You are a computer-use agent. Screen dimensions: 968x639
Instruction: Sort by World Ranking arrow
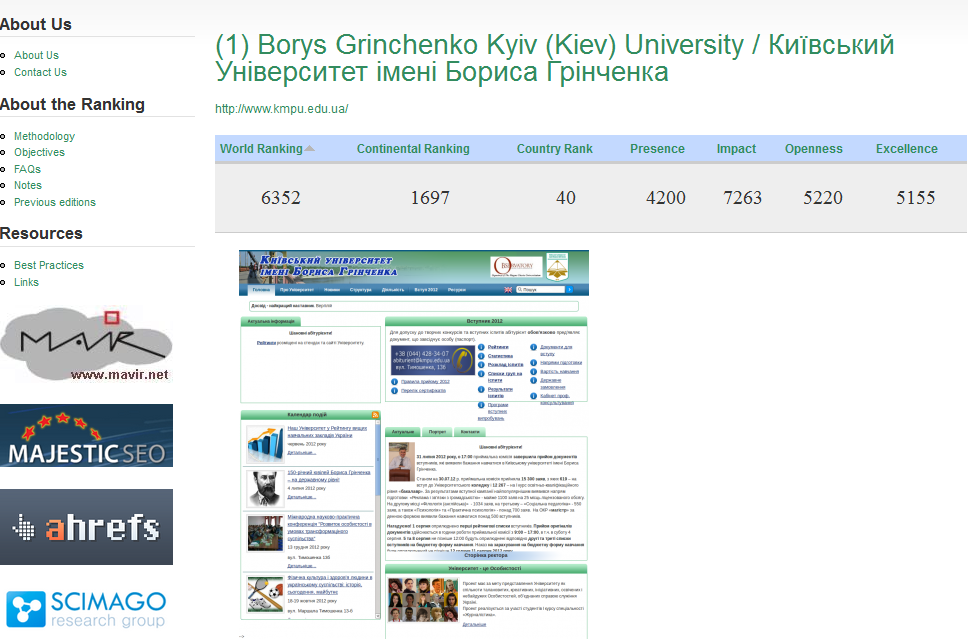pyautogui.click(x=310, y=149)
